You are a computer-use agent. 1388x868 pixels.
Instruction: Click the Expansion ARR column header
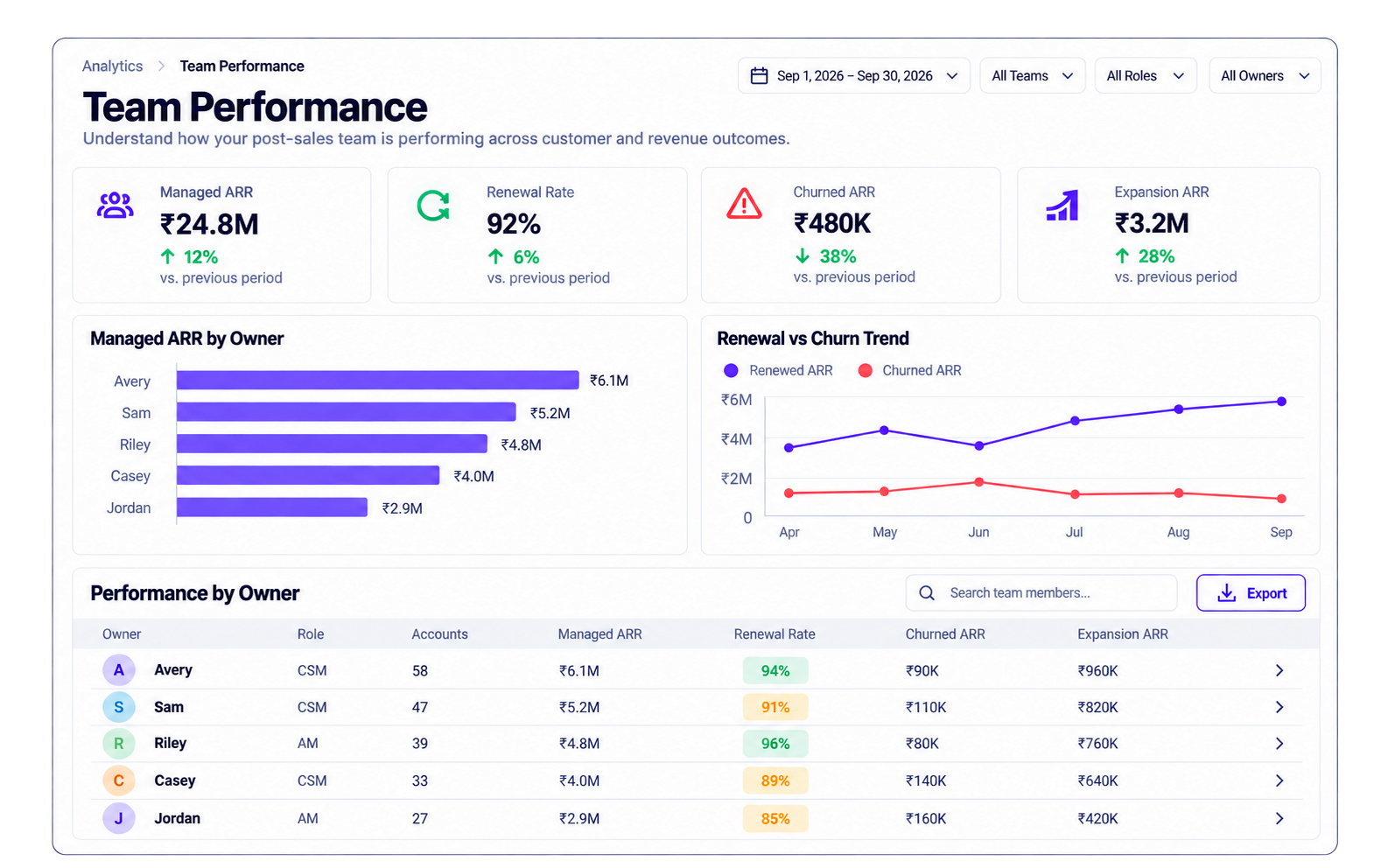click(1123, 634)
